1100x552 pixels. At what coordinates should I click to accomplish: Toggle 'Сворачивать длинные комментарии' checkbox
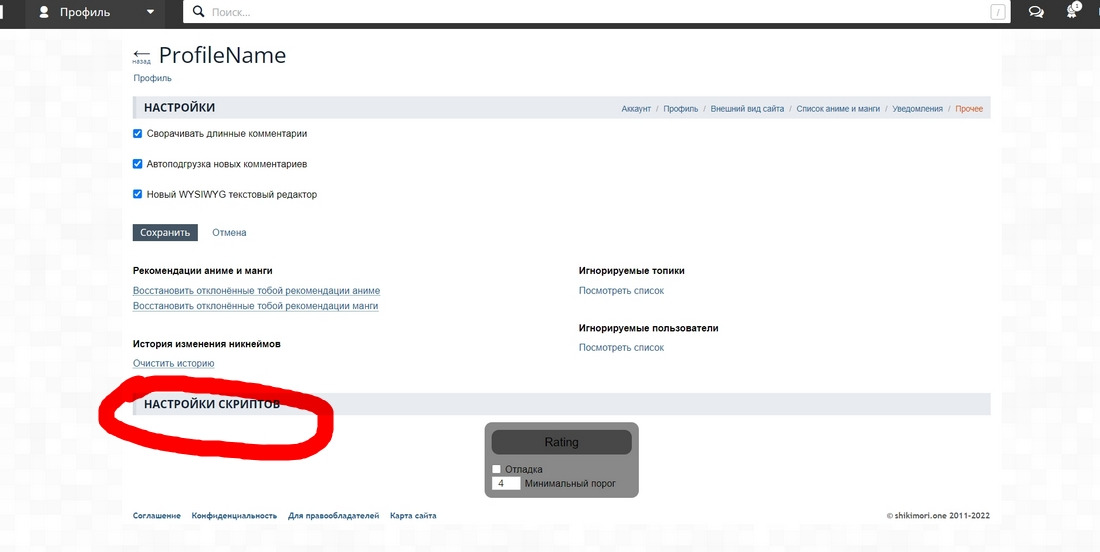click(x=138, y=133)
